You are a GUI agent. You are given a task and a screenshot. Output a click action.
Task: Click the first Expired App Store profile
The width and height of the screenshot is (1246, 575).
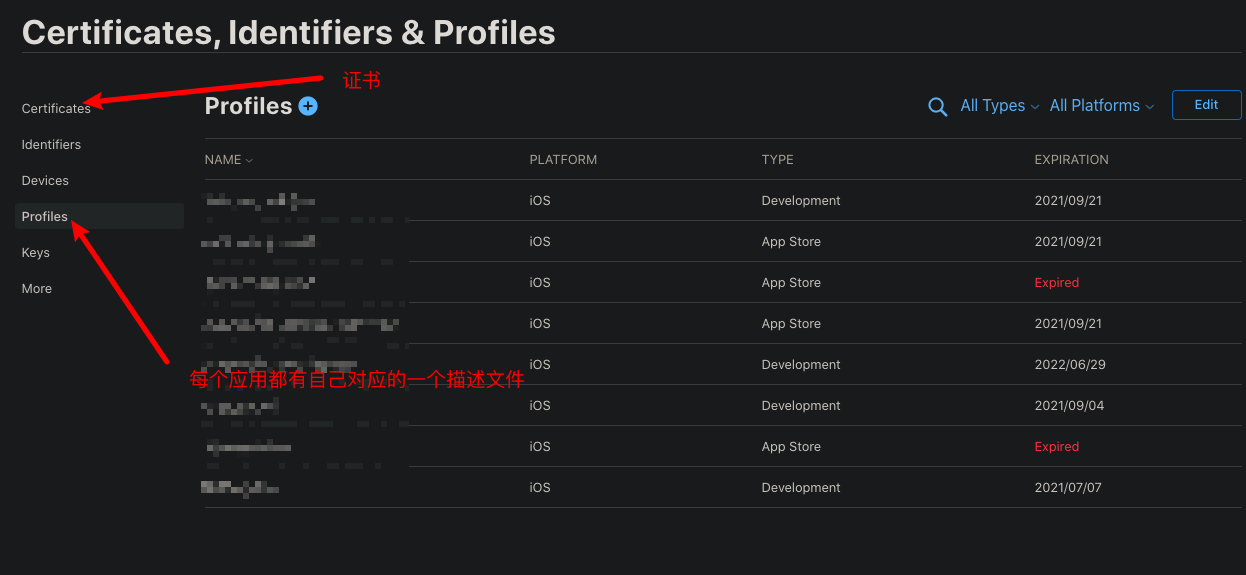point(723,282)
